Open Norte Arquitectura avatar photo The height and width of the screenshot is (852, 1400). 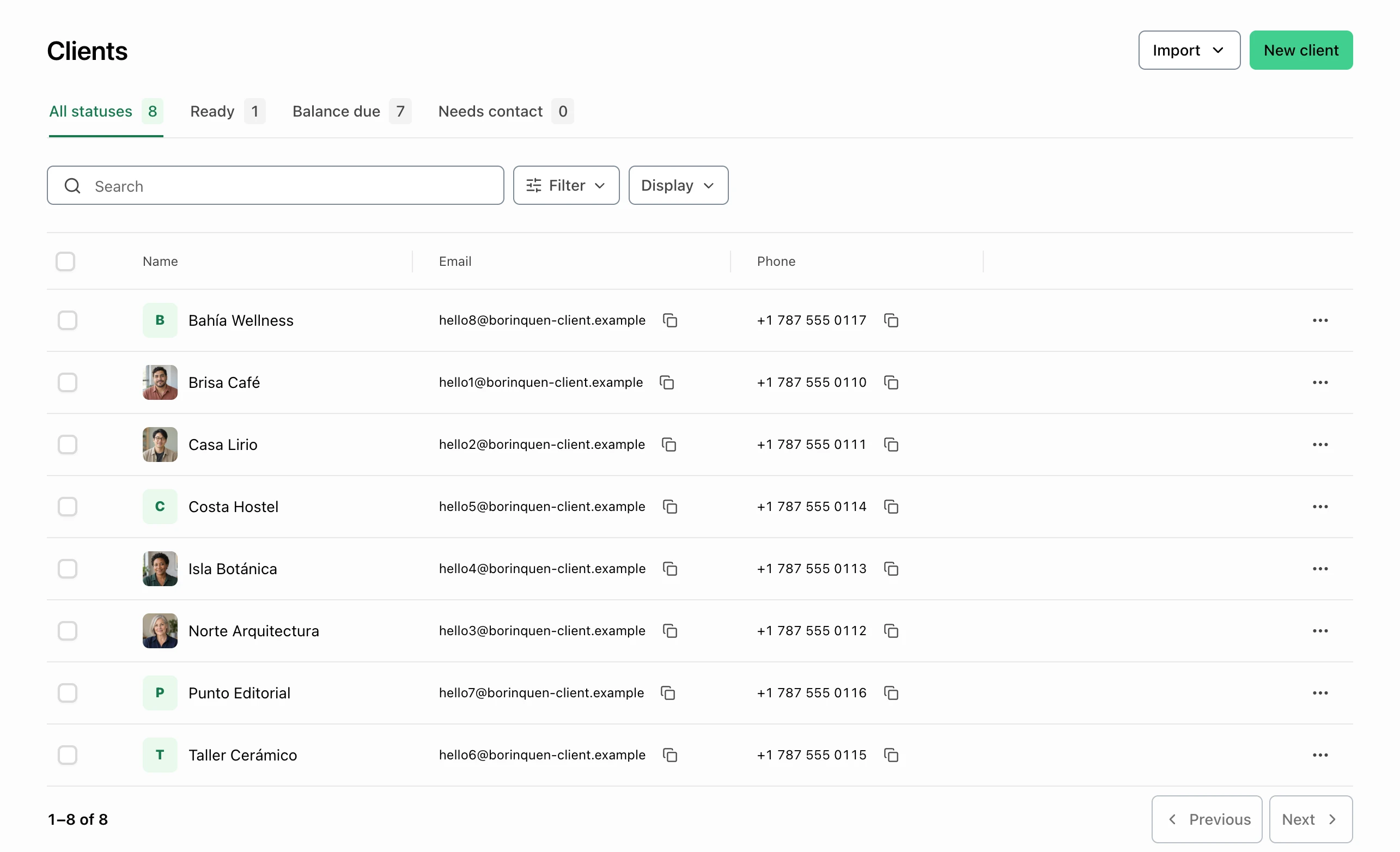(160, 631)
